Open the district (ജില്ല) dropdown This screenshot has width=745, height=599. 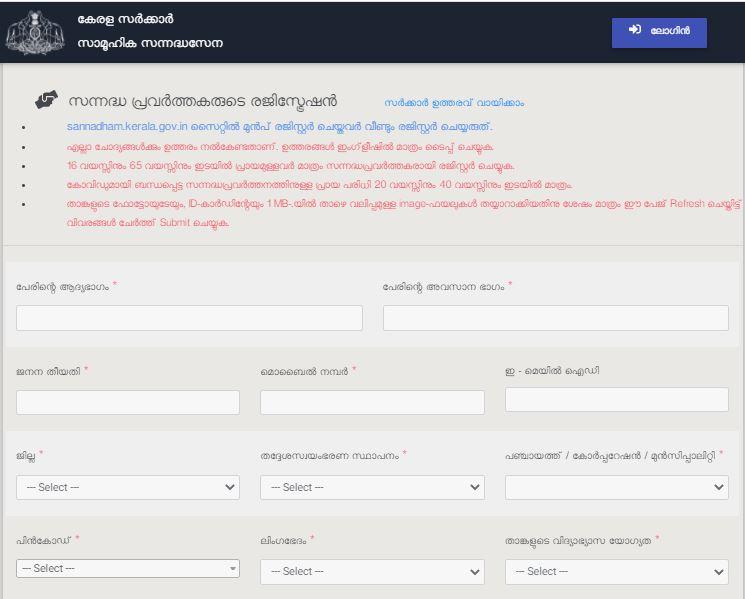tap(128, 487)
